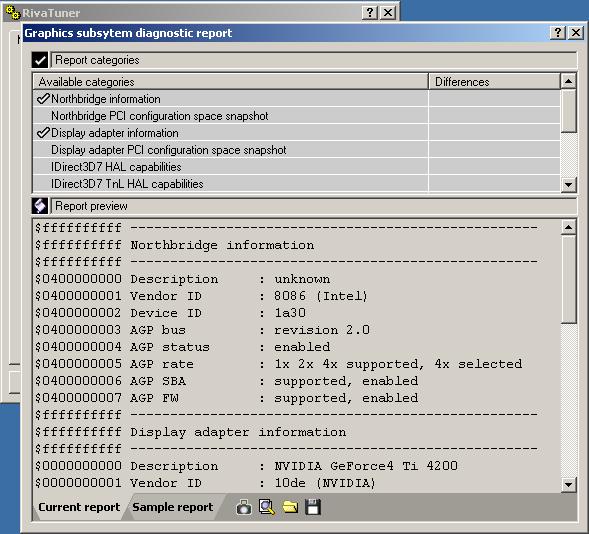Click the diagnostic report help question button
This screenshot has width=589, height=534.
[x=558, y=33]
